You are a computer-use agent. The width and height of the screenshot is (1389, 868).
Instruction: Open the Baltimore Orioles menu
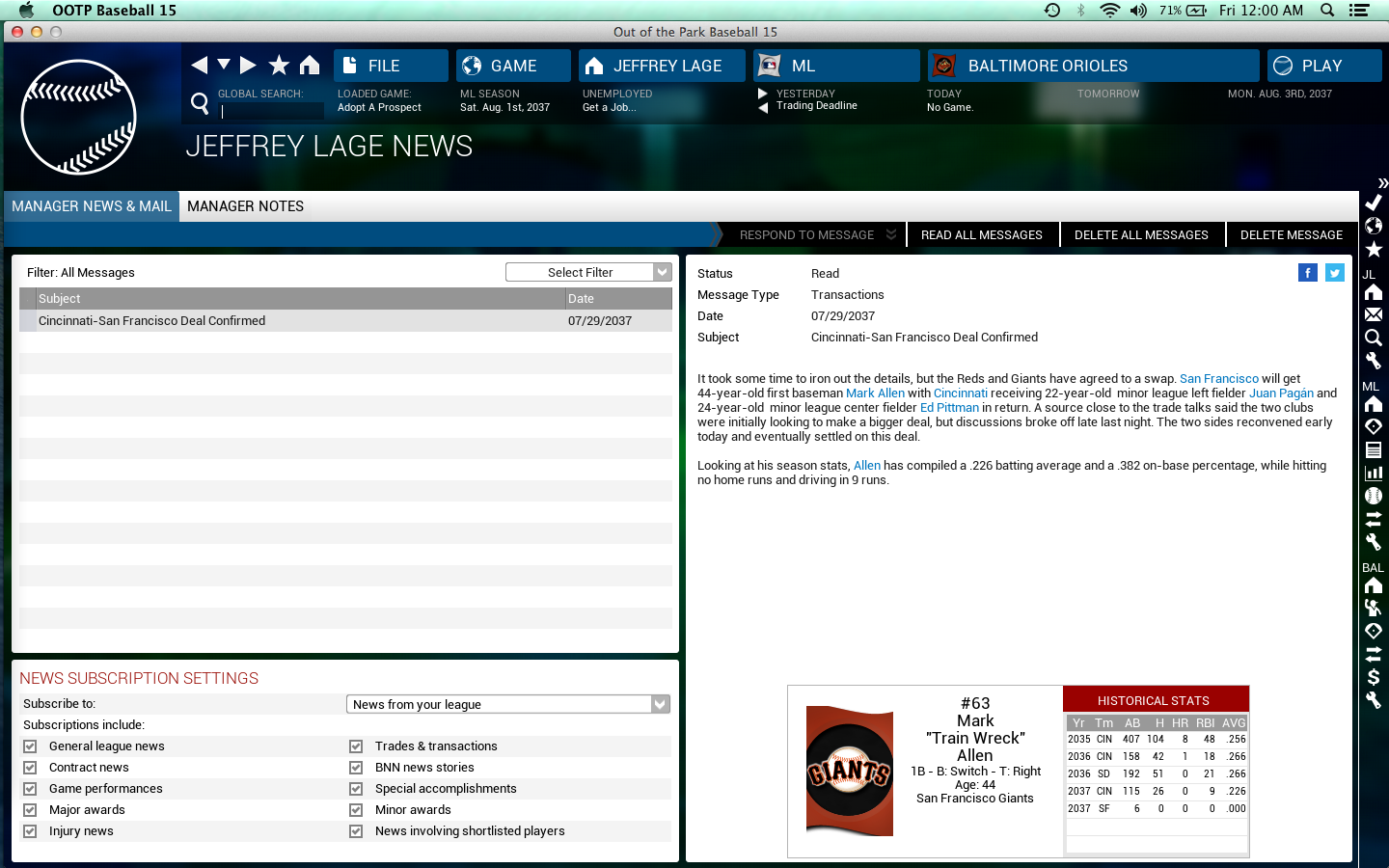point(1093,66)
